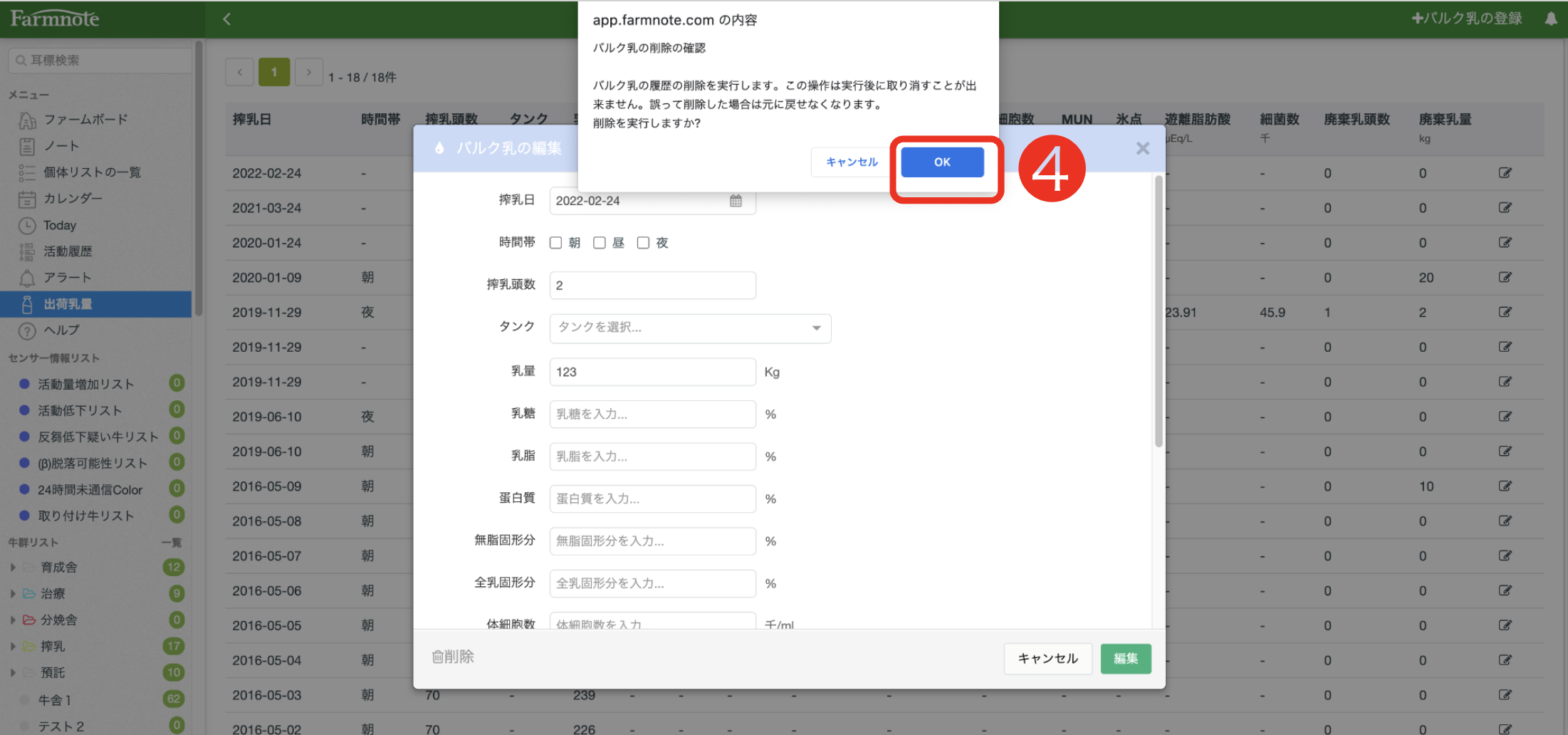Expand the 育成舎 group
Image resolution: width=1568 pixels, height=735 pixels.
[13, 568]
